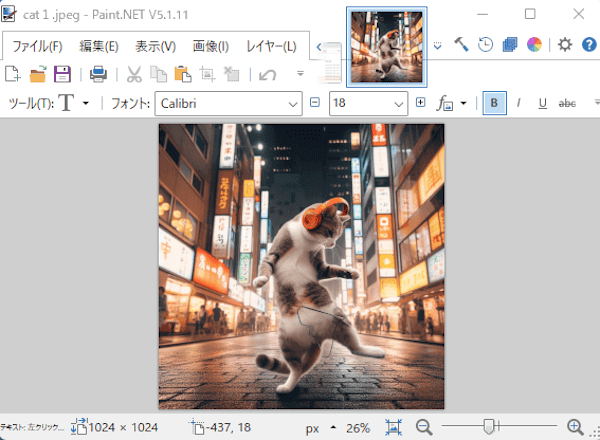
Task: Crop to selection icon
Action: pyautogui.click(x=207, y=74)
